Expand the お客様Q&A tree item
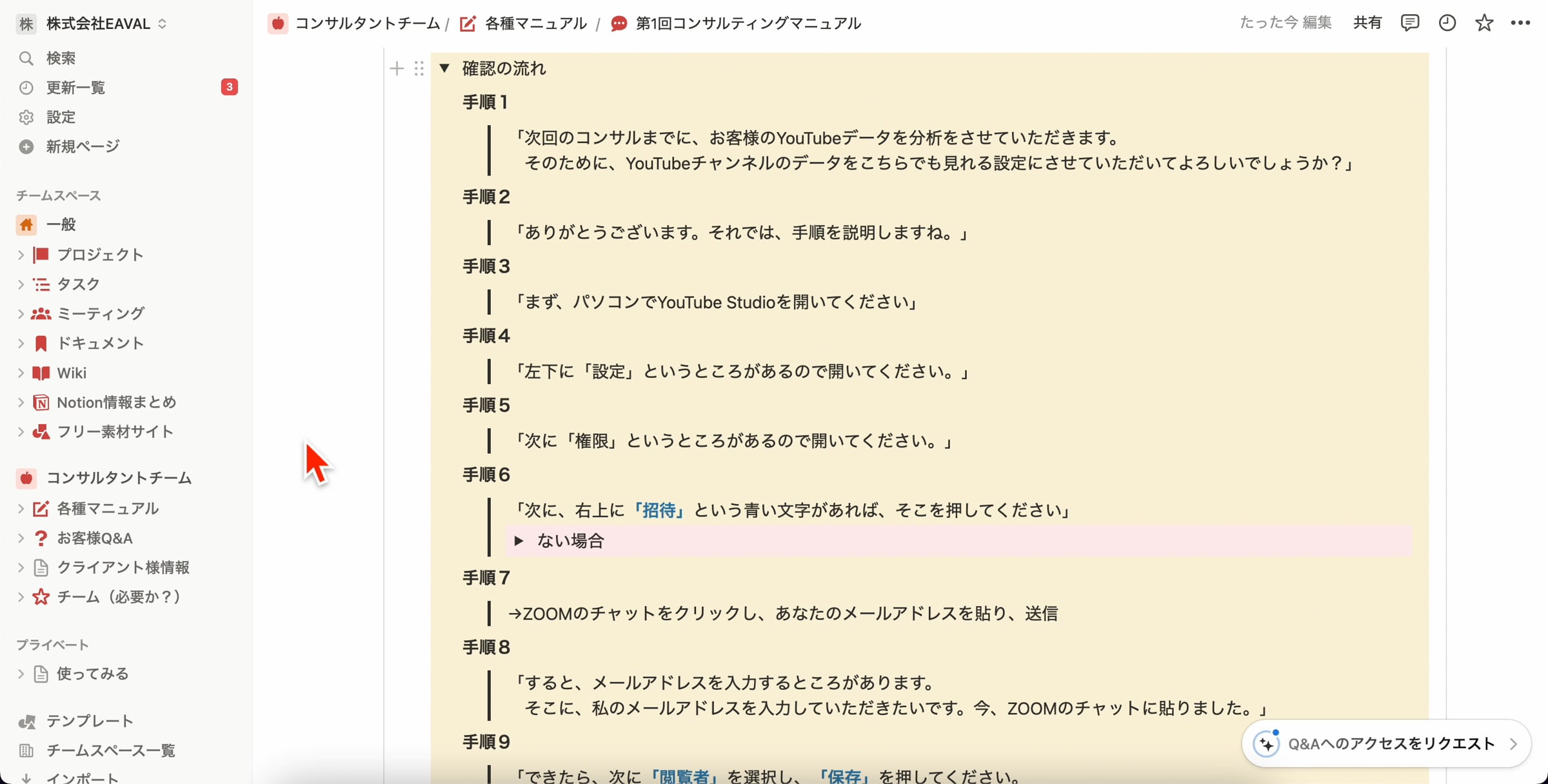Viewport: 1548px width, 784px height. point(21,538)
